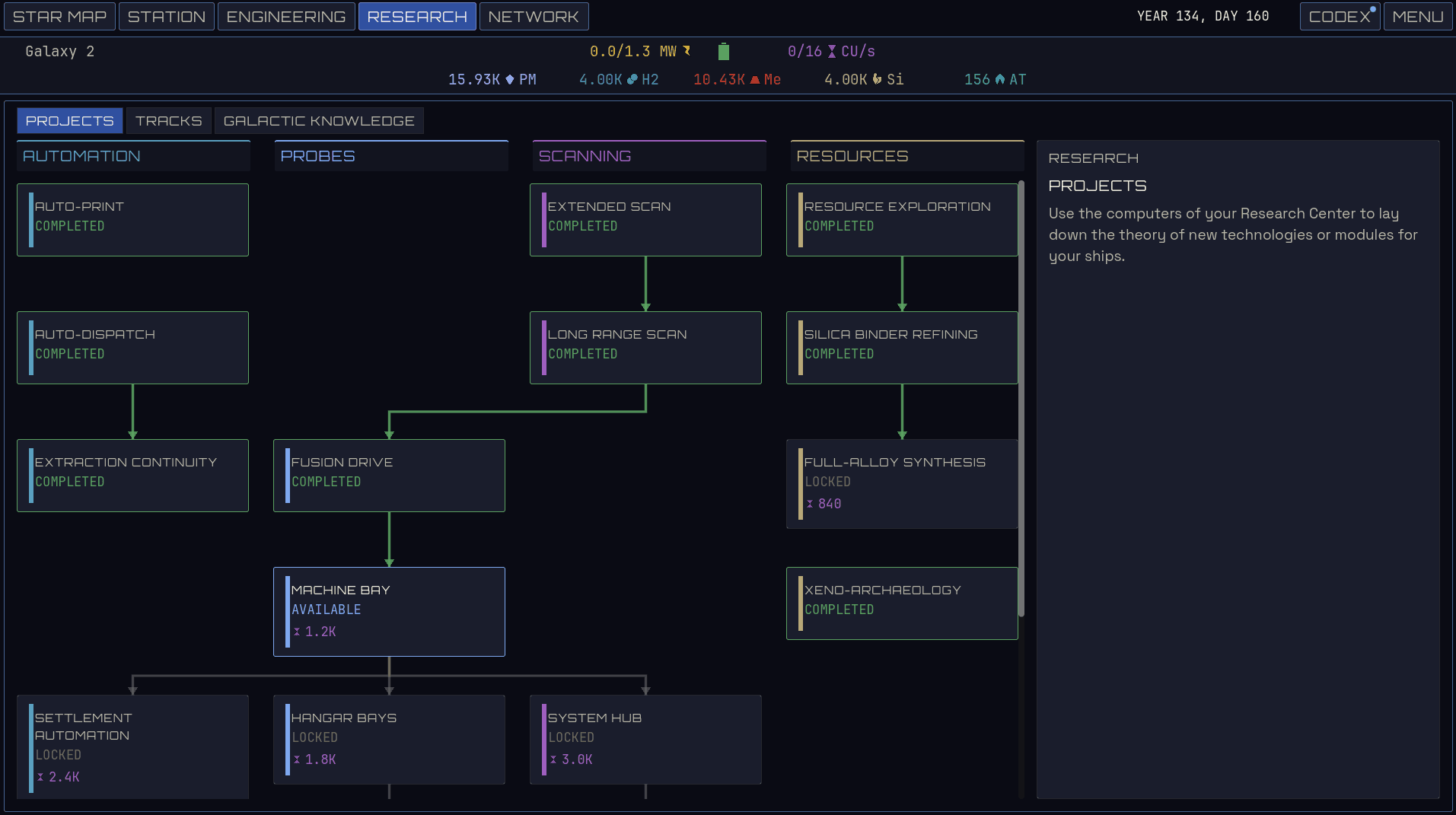The width and height of the screenshot is (1456, 815).
Task: Click the Probes column header
Action: 391,156
